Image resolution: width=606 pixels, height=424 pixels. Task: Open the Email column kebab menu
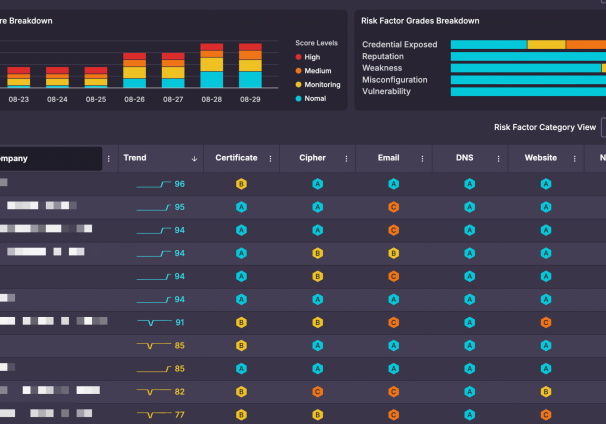click(422, 159)
